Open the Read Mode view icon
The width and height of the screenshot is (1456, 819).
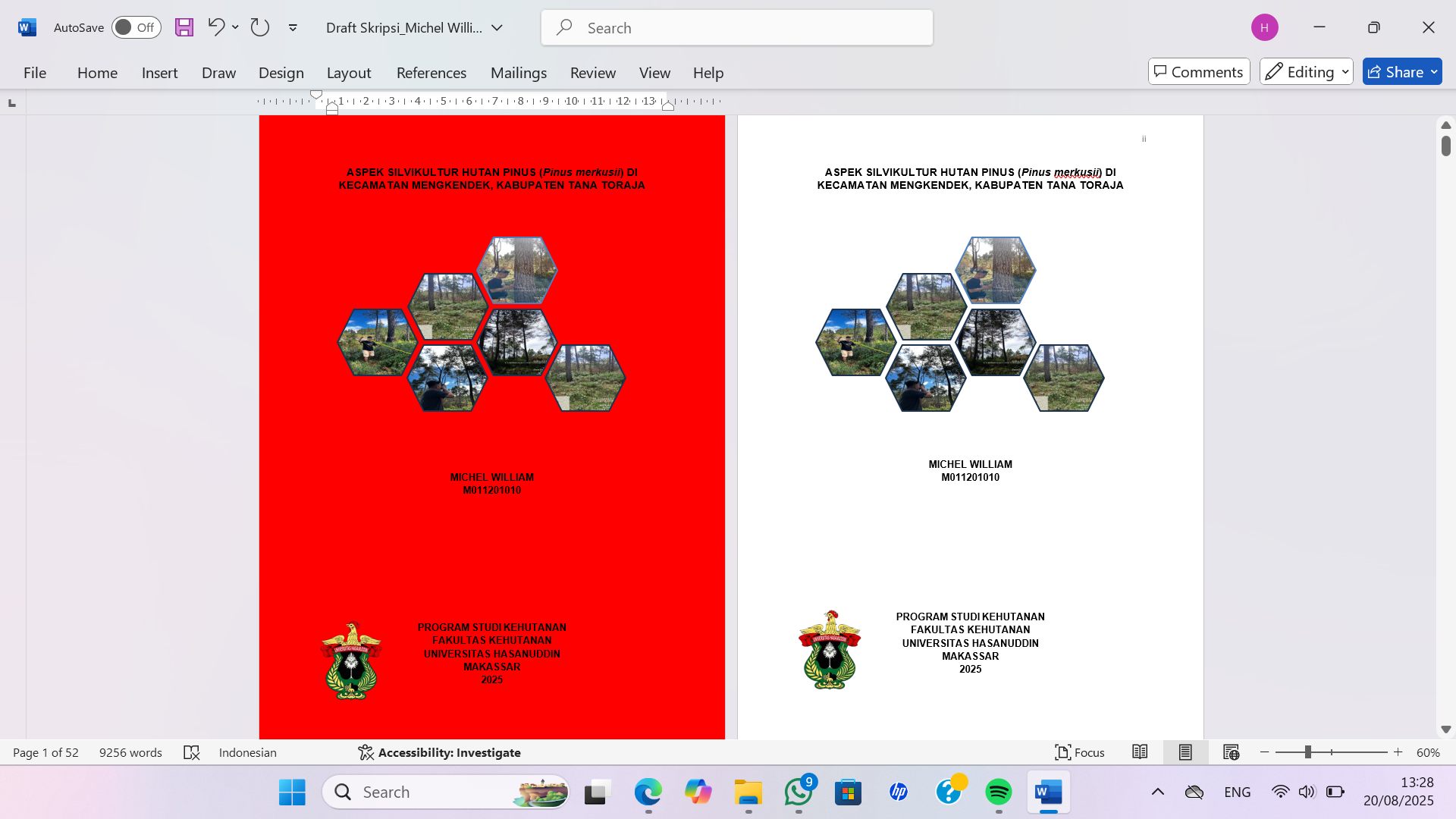pyautogui.click(x=1140, y=752)
